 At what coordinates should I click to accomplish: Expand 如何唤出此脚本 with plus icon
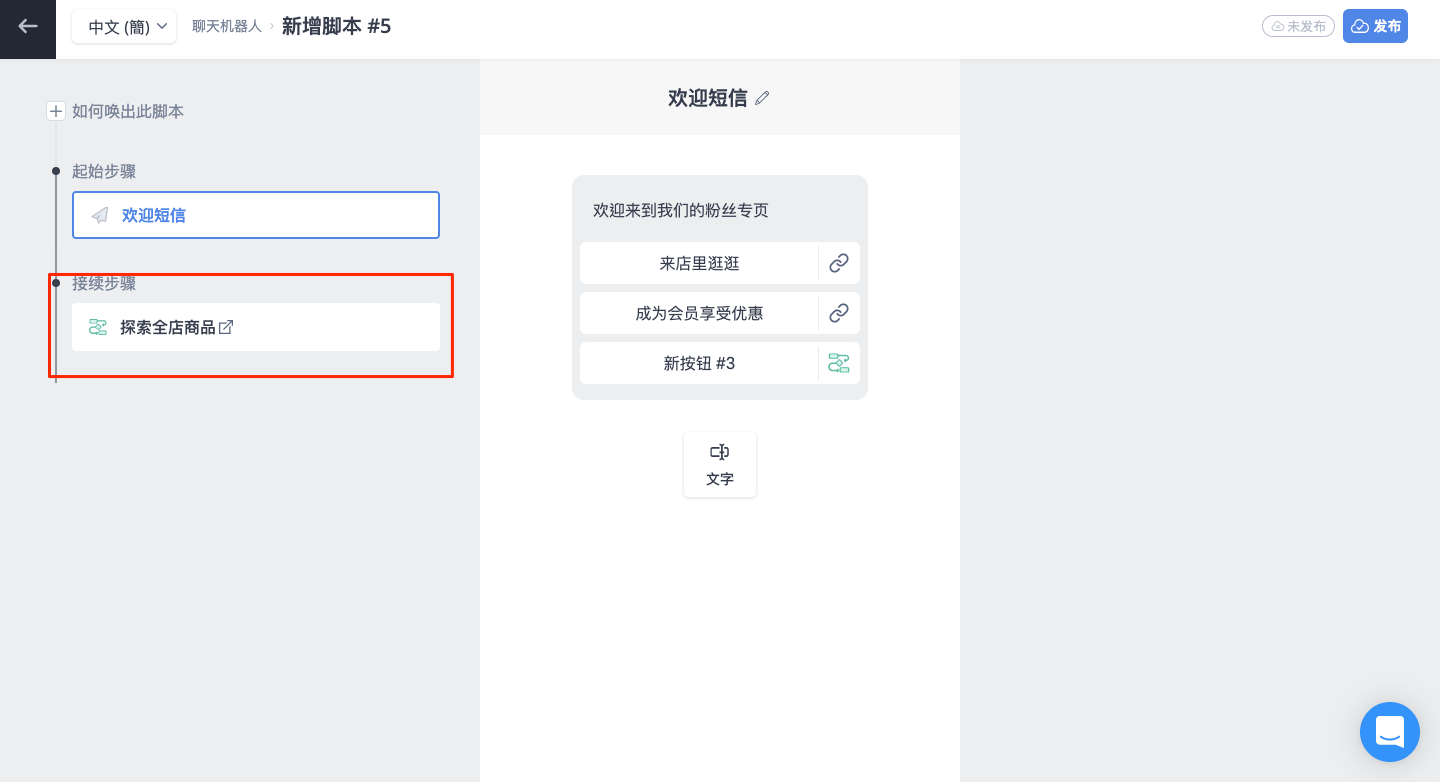[x=56, y=111]
